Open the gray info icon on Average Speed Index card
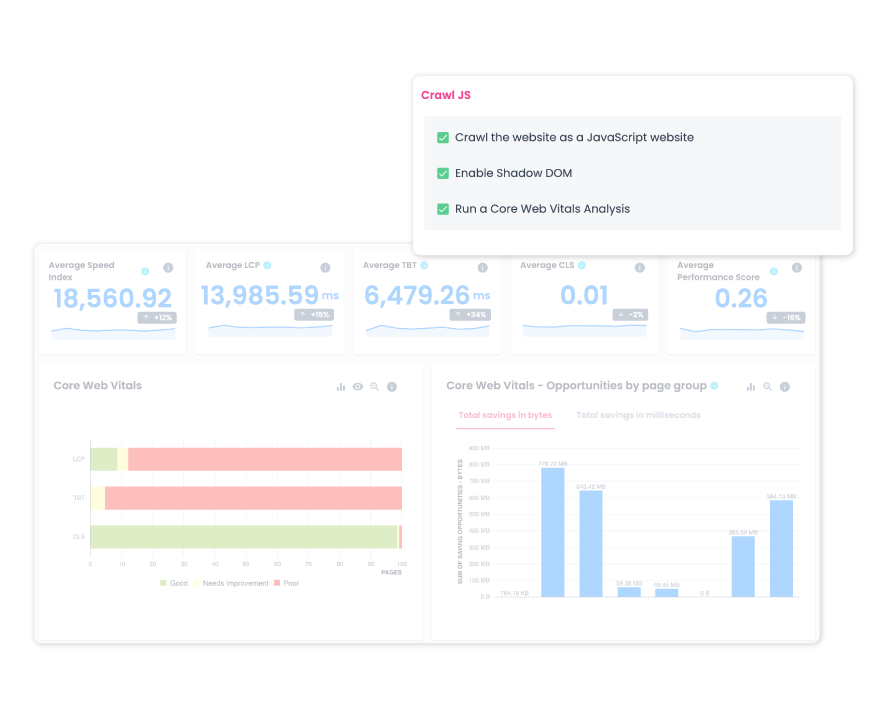Image resolution: width=886 pixels, height=710 pixels. coord(168,268)
